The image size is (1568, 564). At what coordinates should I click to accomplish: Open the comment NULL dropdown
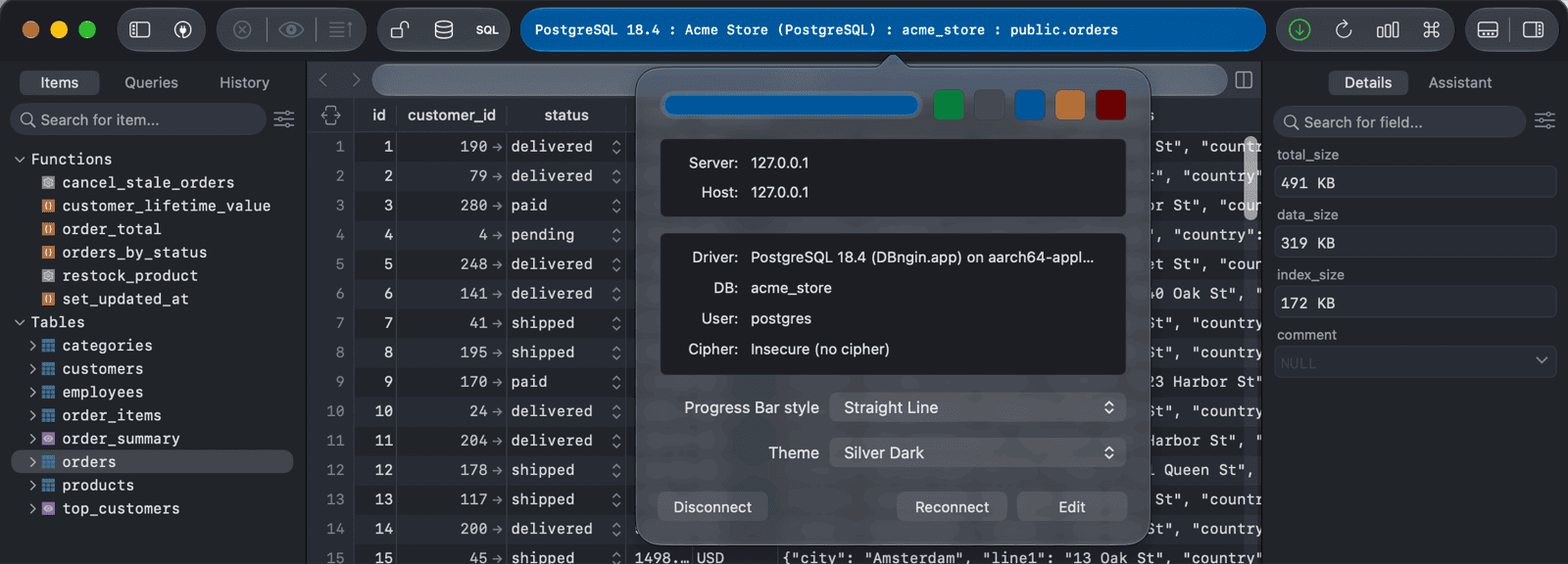pyautogui.click(x=1416, y=362)
